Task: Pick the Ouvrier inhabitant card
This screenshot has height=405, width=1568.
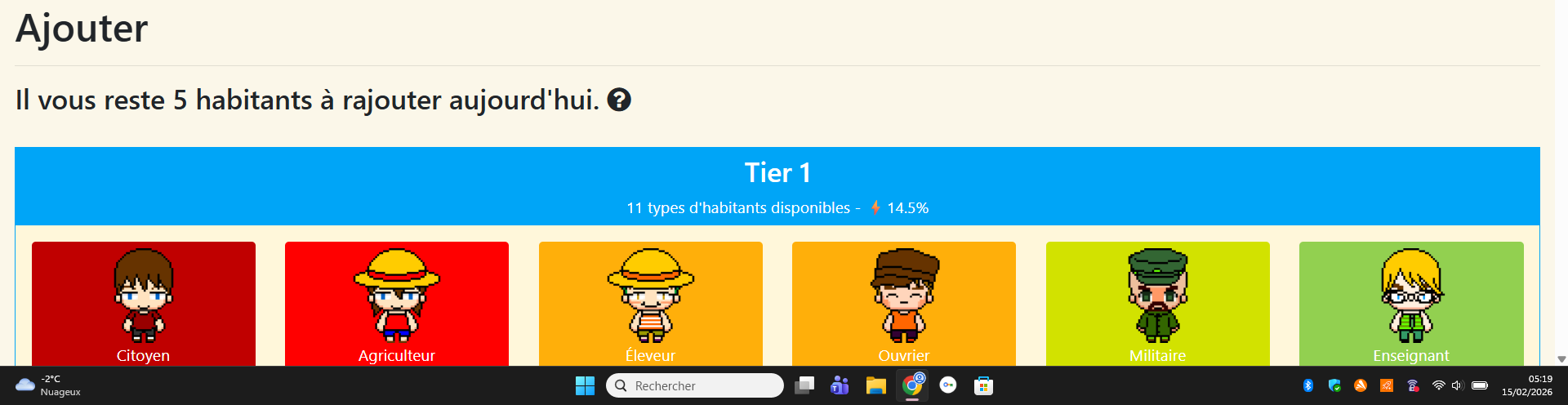Action: pos(904,304)
